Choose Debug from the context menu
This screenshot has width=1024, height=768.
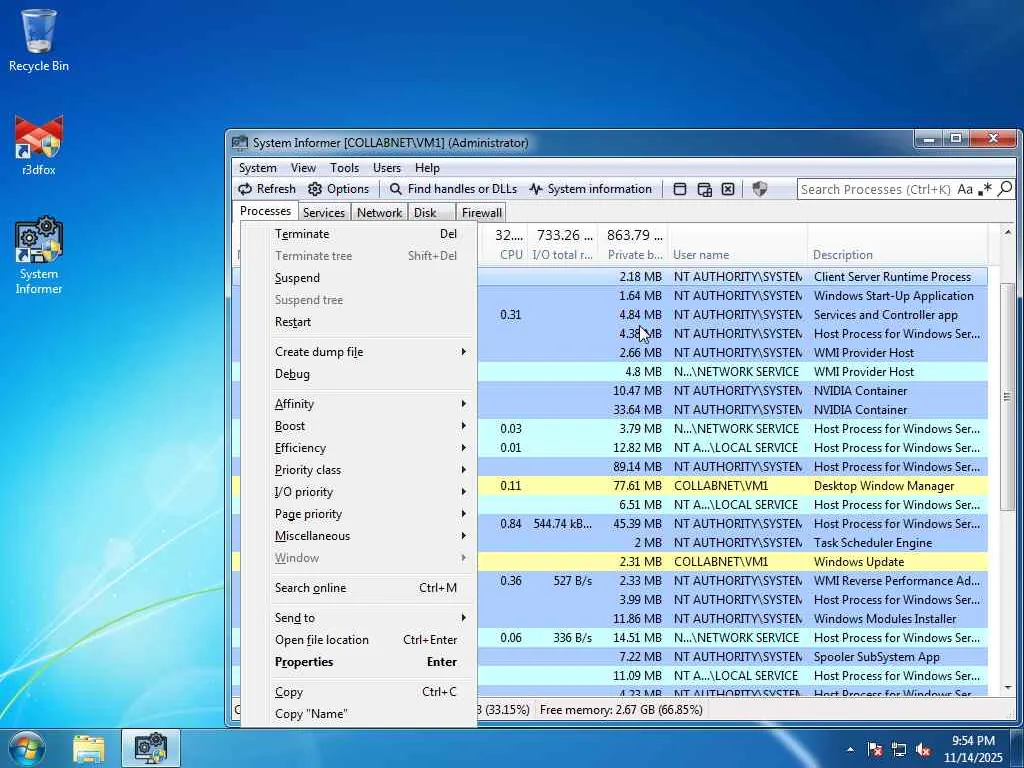tap(359, 374)
